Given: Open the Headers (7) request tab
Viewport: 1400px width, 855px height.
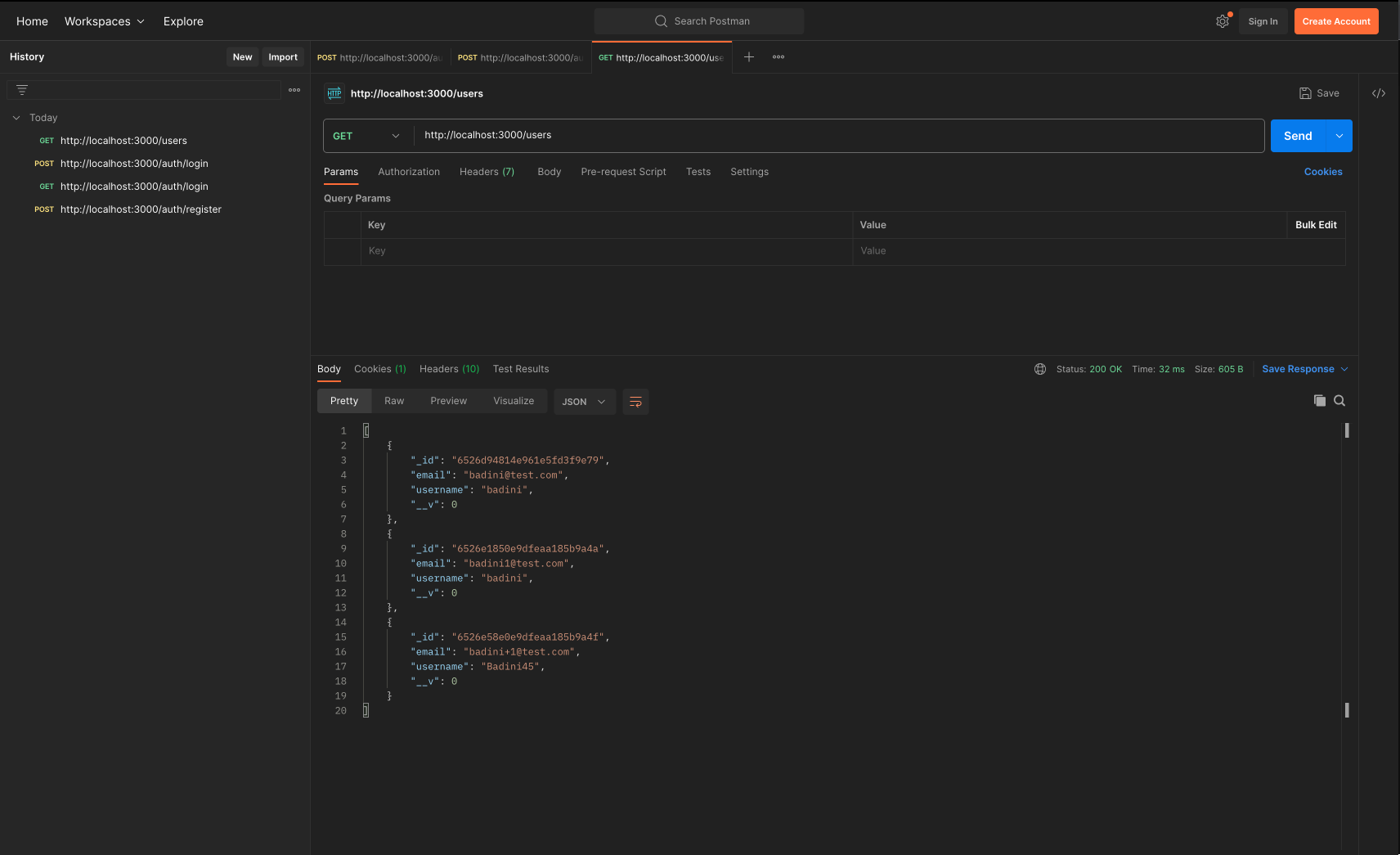Looking at the screenshot, I should pos(487,172).
